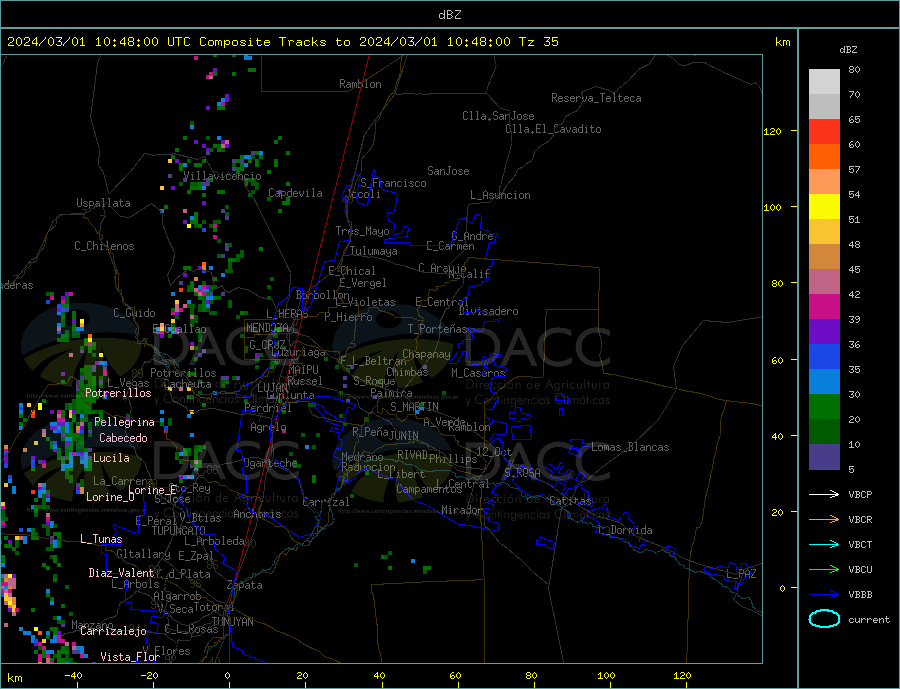The width and height of the screenshot is (900, 689).
Task: Click the 'Diaz_Valent' map label
Action: (122, 573)
